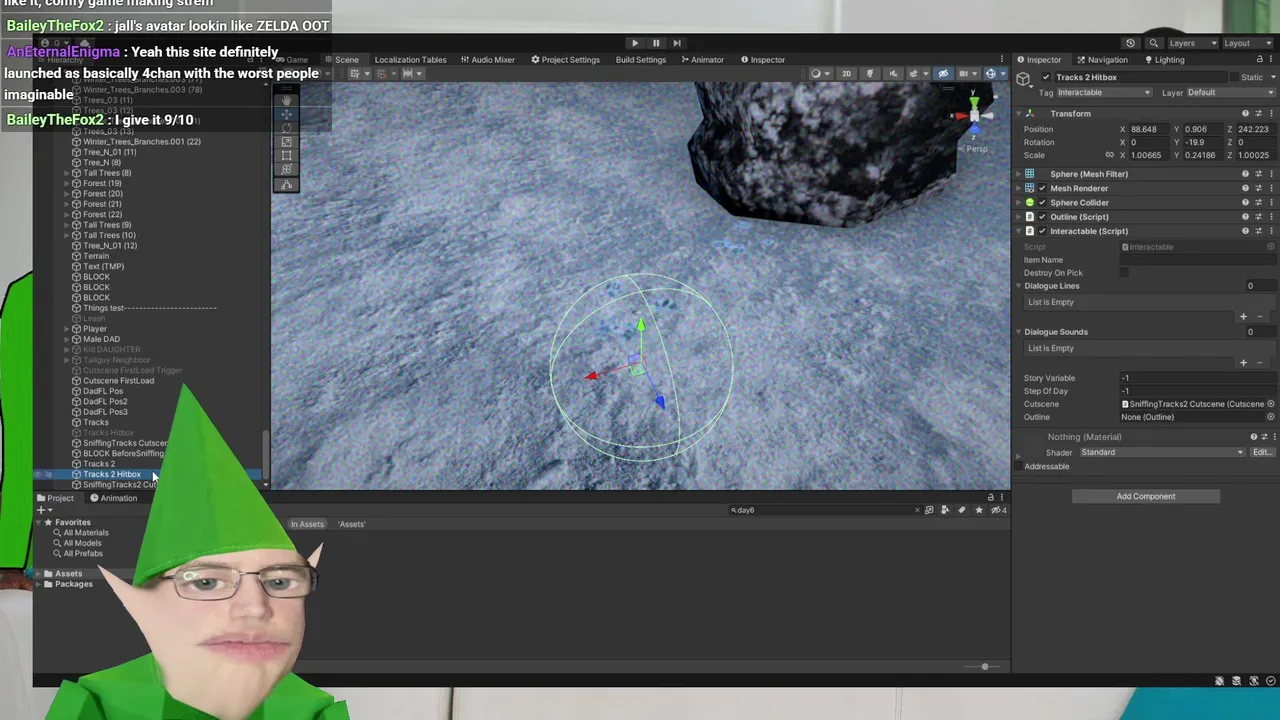Add entry with plus under Dialogue Lines

pos(1244,316)
